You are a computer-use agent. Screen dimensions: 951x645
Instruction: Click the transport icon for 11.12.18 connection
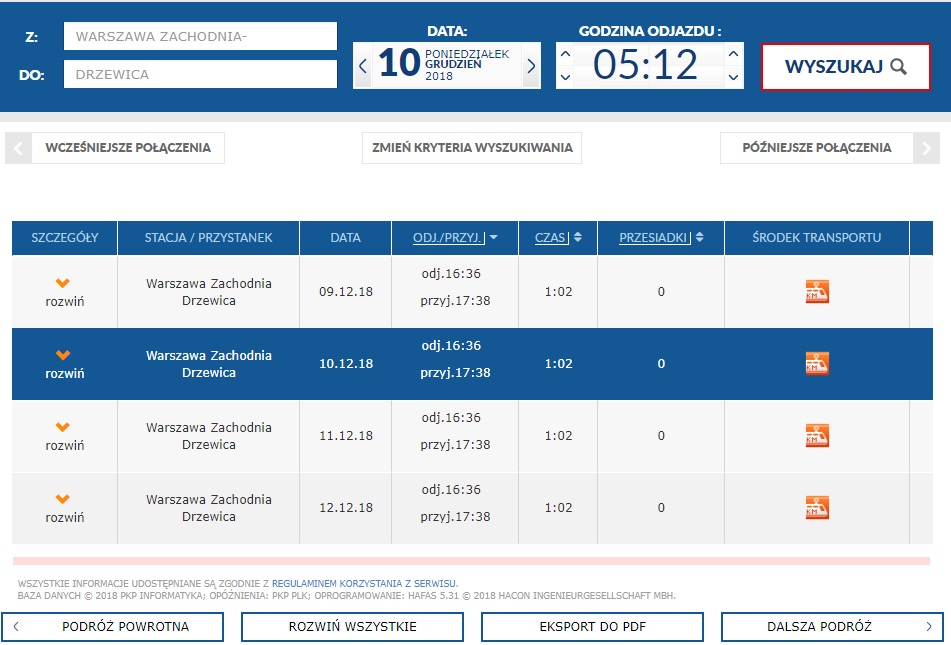(x=817, y=436)
